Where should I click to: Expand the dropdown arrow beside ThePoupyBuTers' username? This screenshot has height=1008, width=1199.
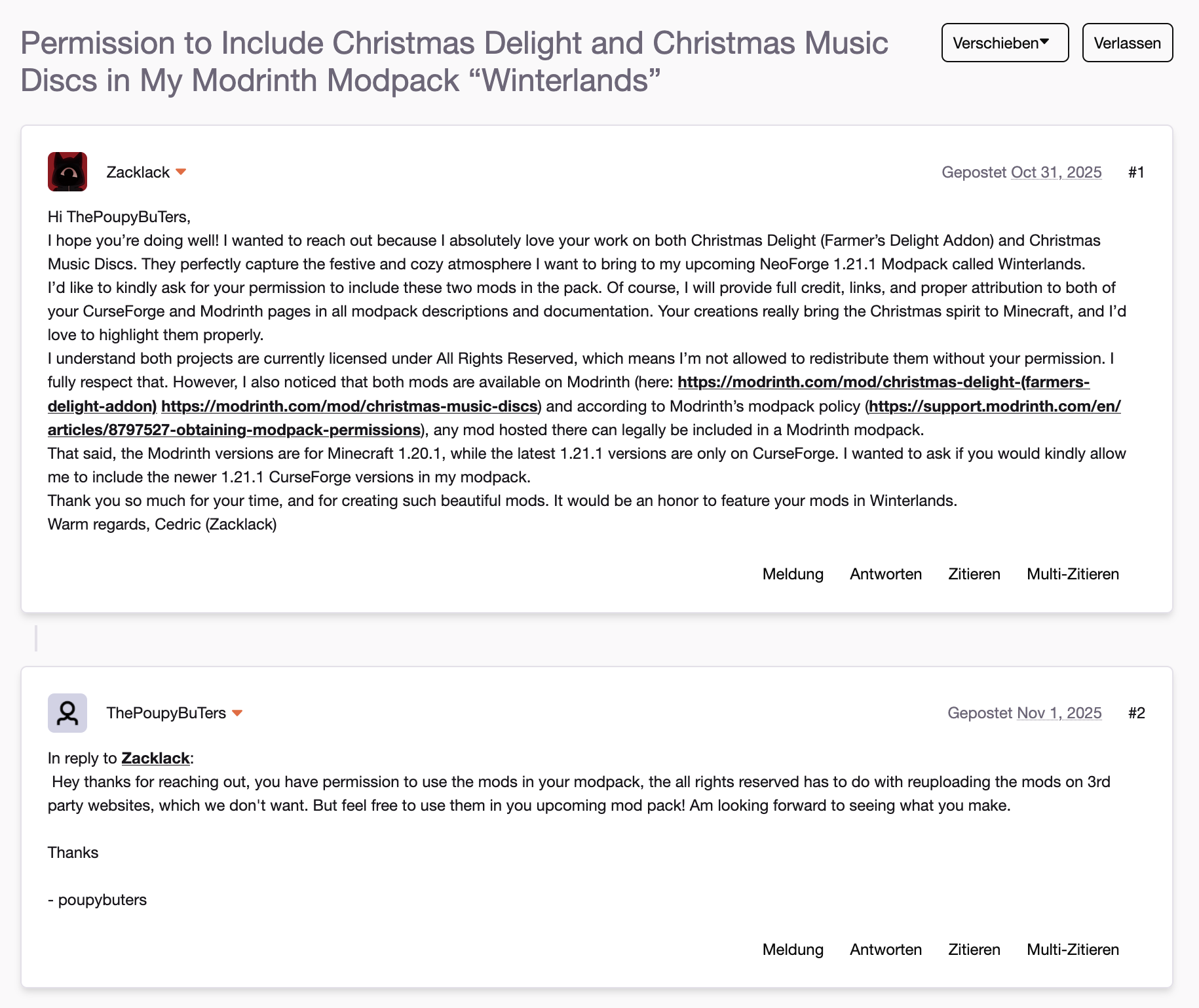click(x=237, y=712)
